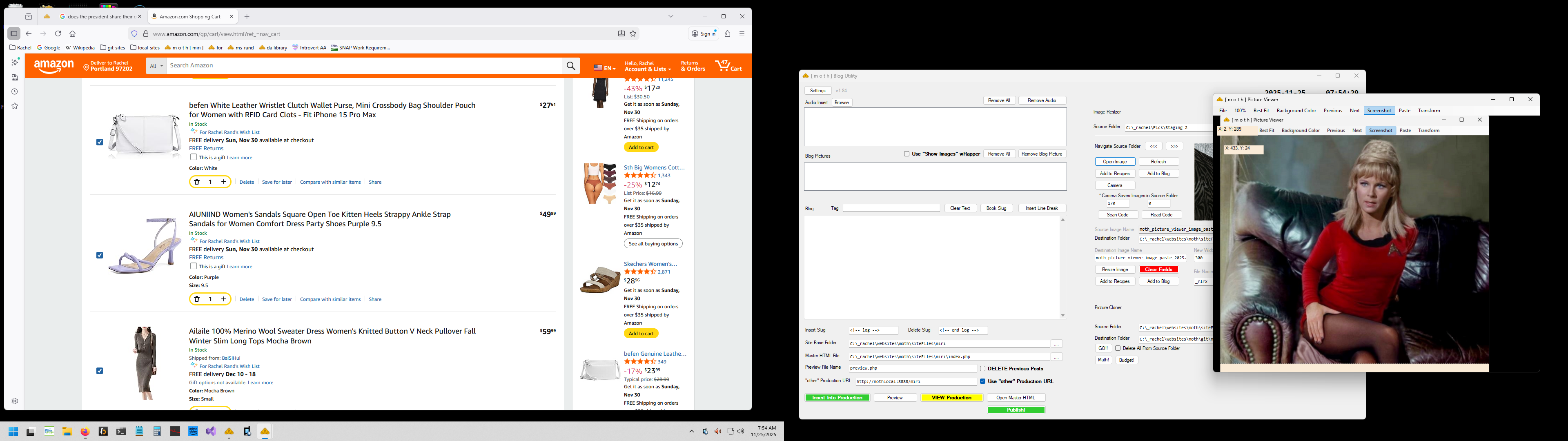Screen dimensions: 1568x441
Task: Open Firefox sidebar history clock icon
Action: point(15,92)
